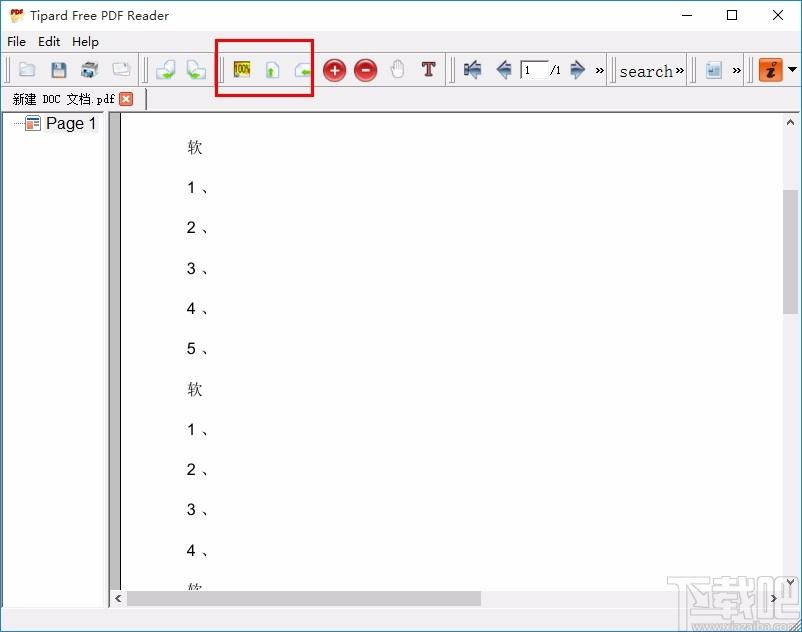This screenshot has width=802, height=632.
Task: Go to next page arrow
Action: coord(577,70)
